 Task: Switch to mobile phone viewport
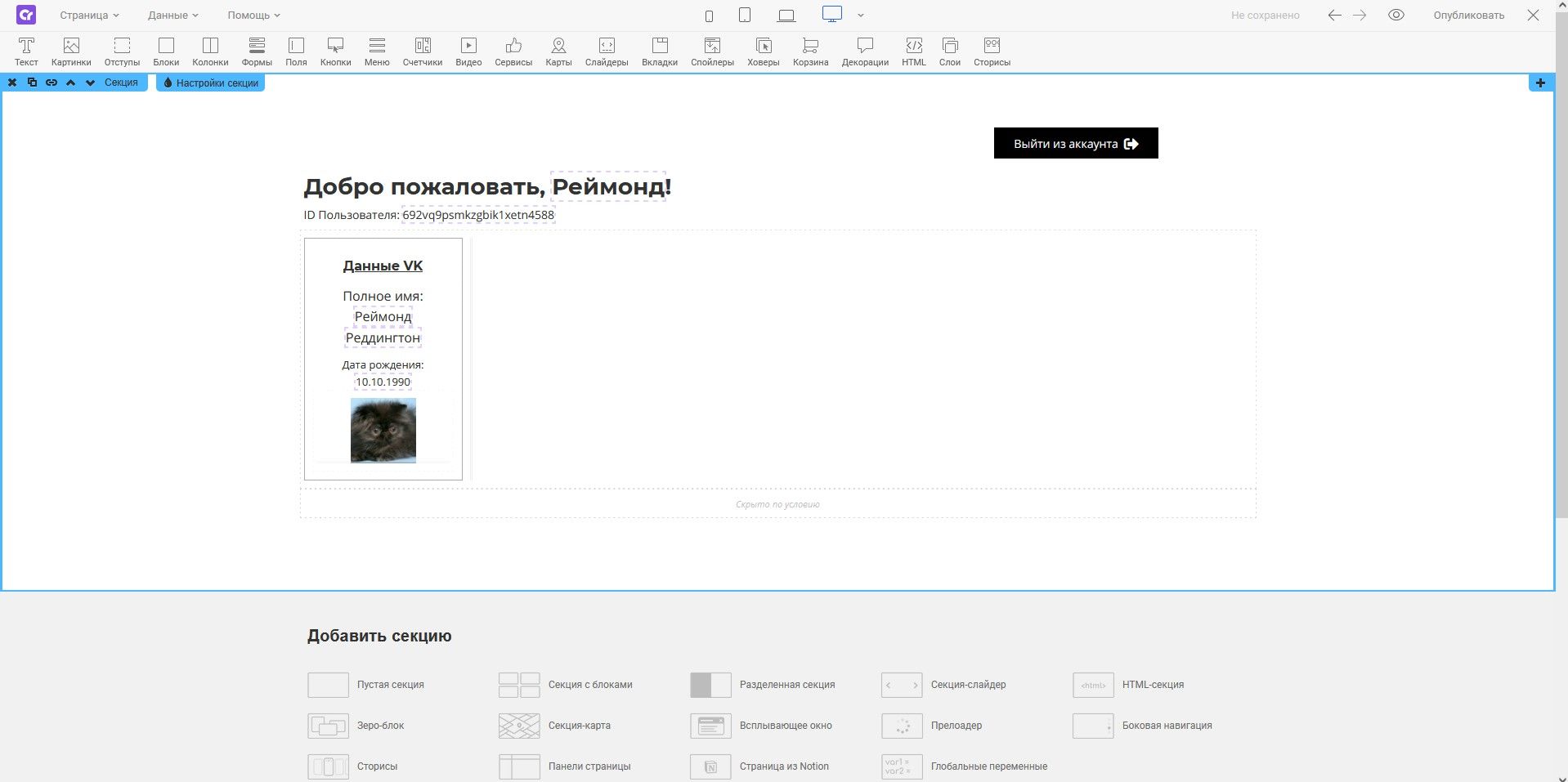(x=709, y=16)
